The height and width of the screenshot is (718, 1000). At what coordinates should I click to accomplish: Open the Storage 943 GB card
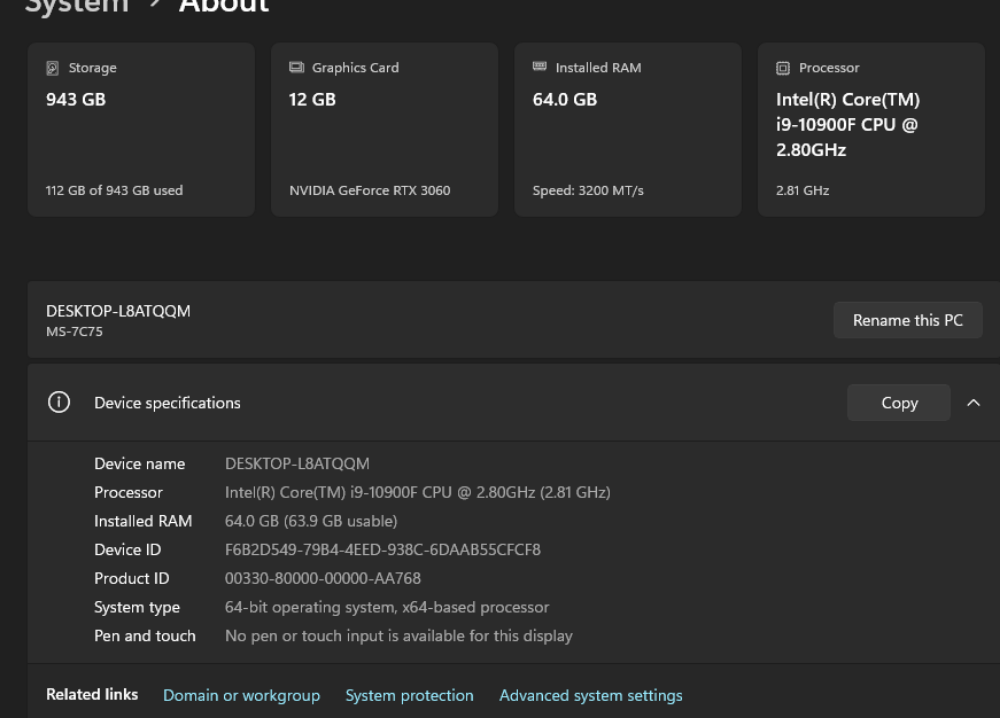coord(141,129)
